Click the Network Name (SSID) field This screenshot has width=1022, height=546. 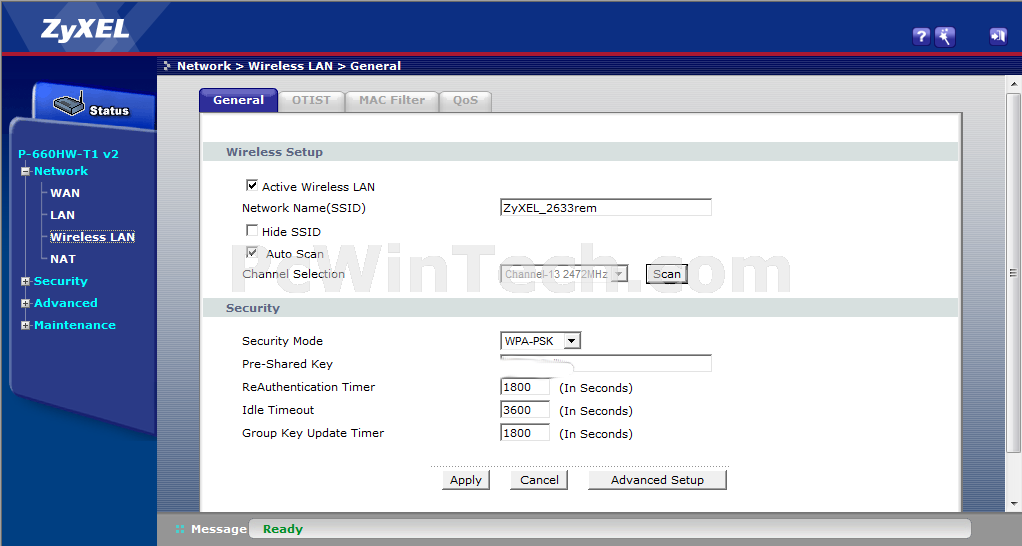606,207
